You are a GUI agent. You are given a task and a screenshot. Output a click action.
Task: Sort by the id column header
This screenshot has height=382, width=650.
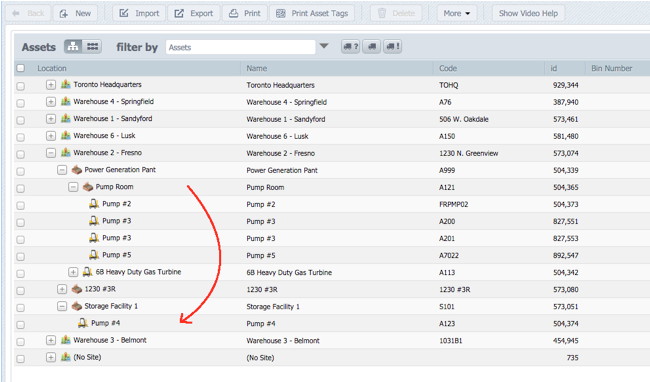tap(554, 68)
